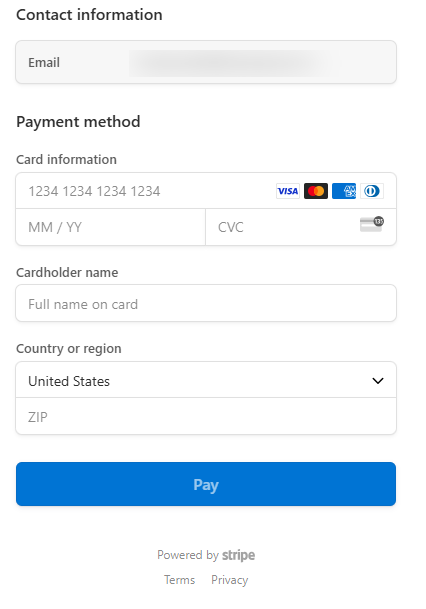Click the blue Pay button
Screen dimensions: 426x609
(206, 484)
